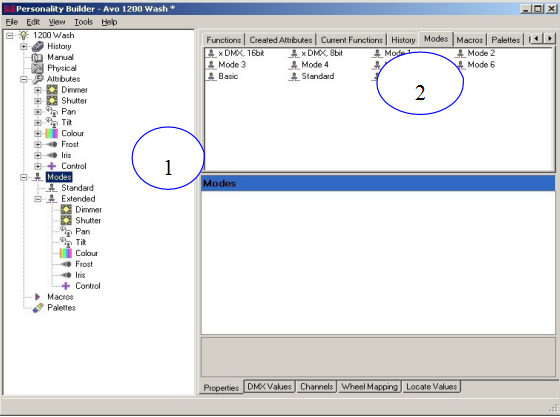Open the Help menu
This screenshot has width=560, height=417.
pyautogui.click(x=109, y=22)
